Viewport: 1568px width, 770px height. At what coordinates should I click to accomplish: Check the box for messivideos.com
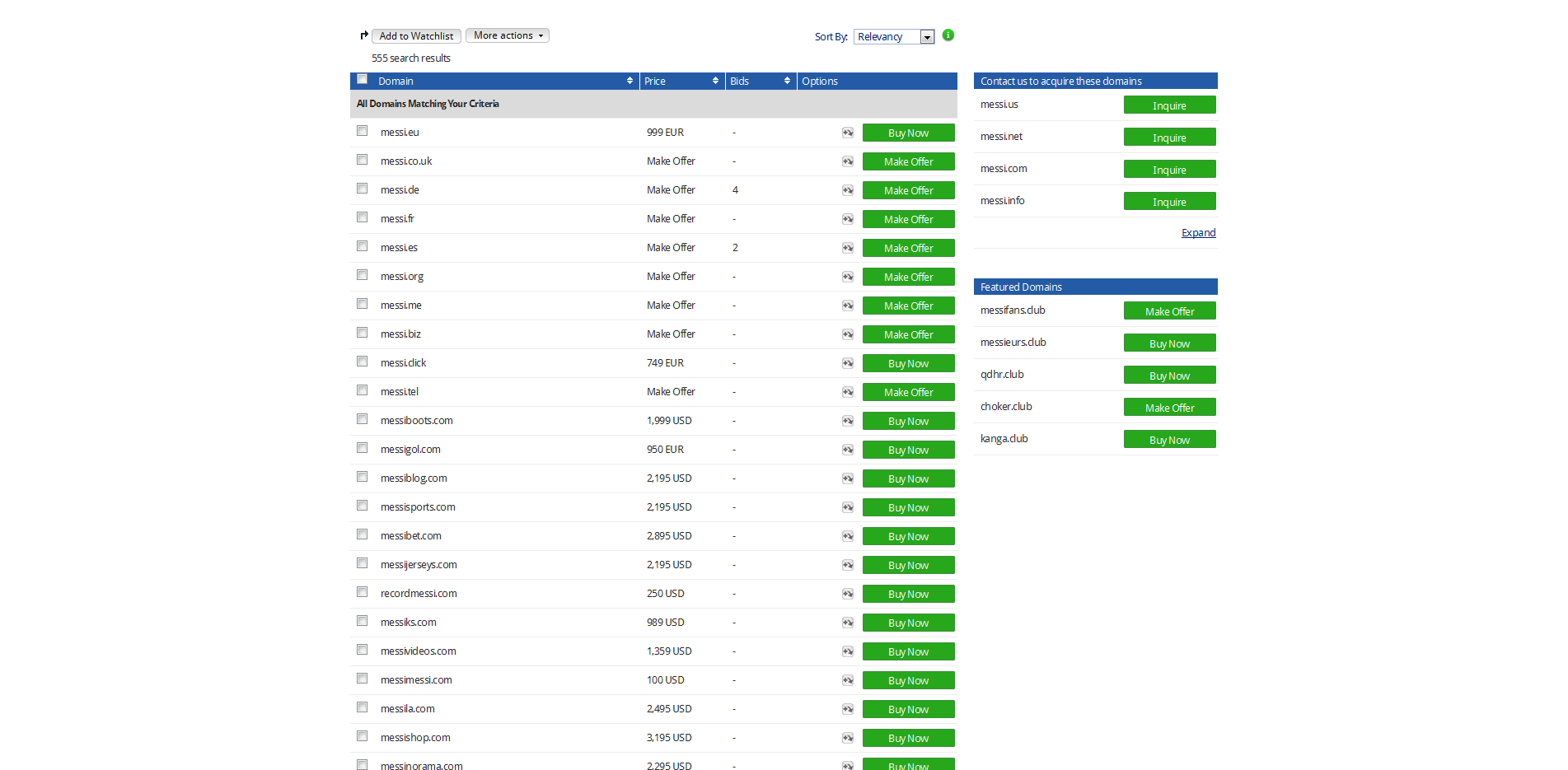362,650
